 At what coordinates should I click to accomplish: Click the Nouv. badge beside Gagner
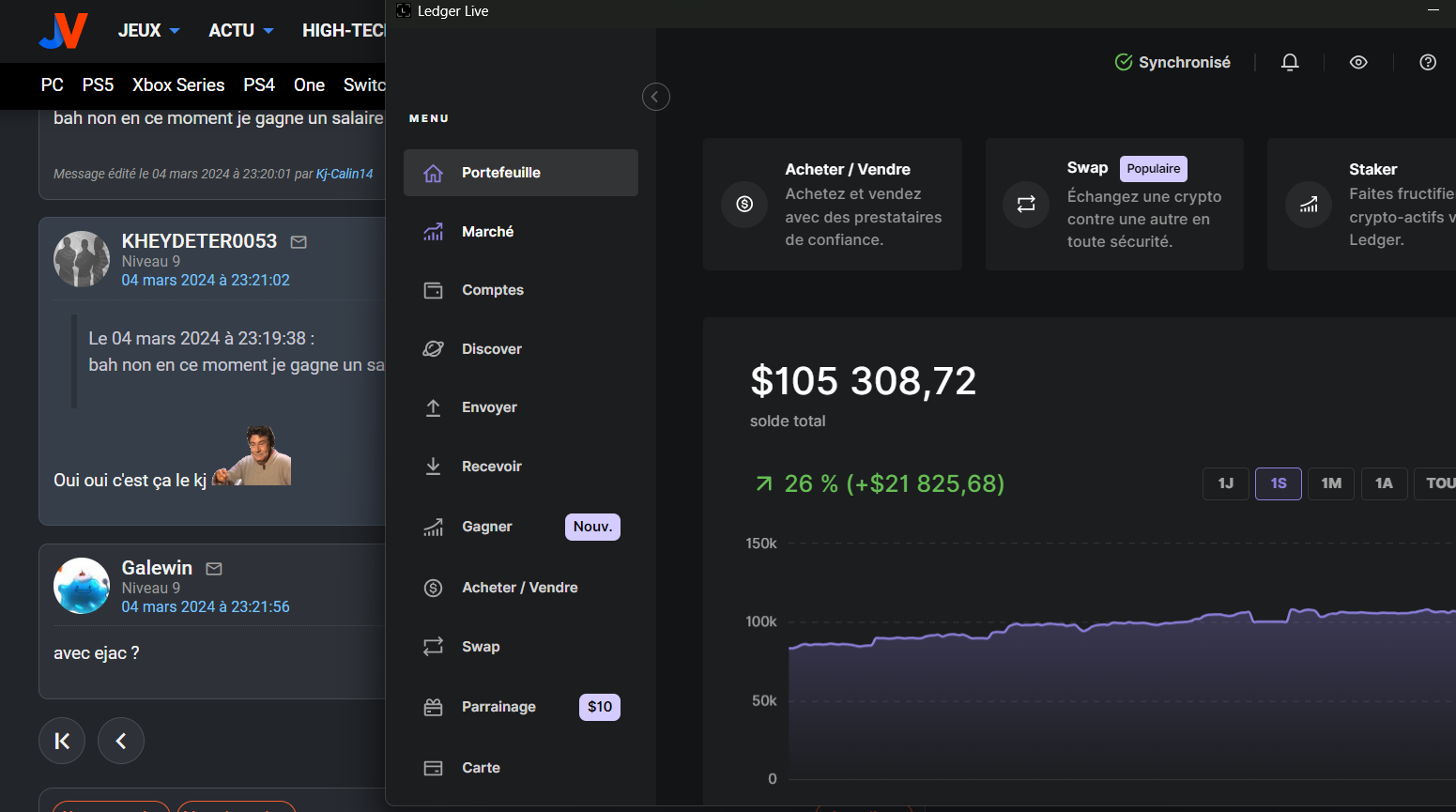tap(592, 527)
